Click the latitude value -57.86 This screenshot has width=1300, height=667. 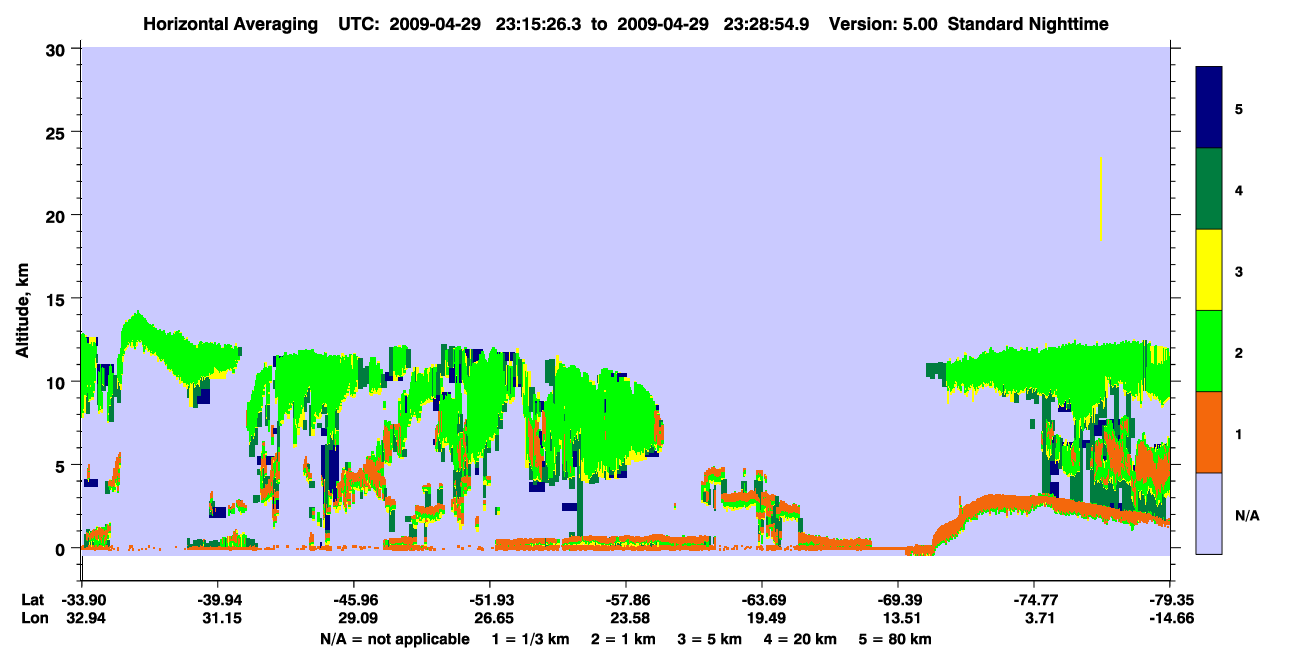(x=626, y=600)
